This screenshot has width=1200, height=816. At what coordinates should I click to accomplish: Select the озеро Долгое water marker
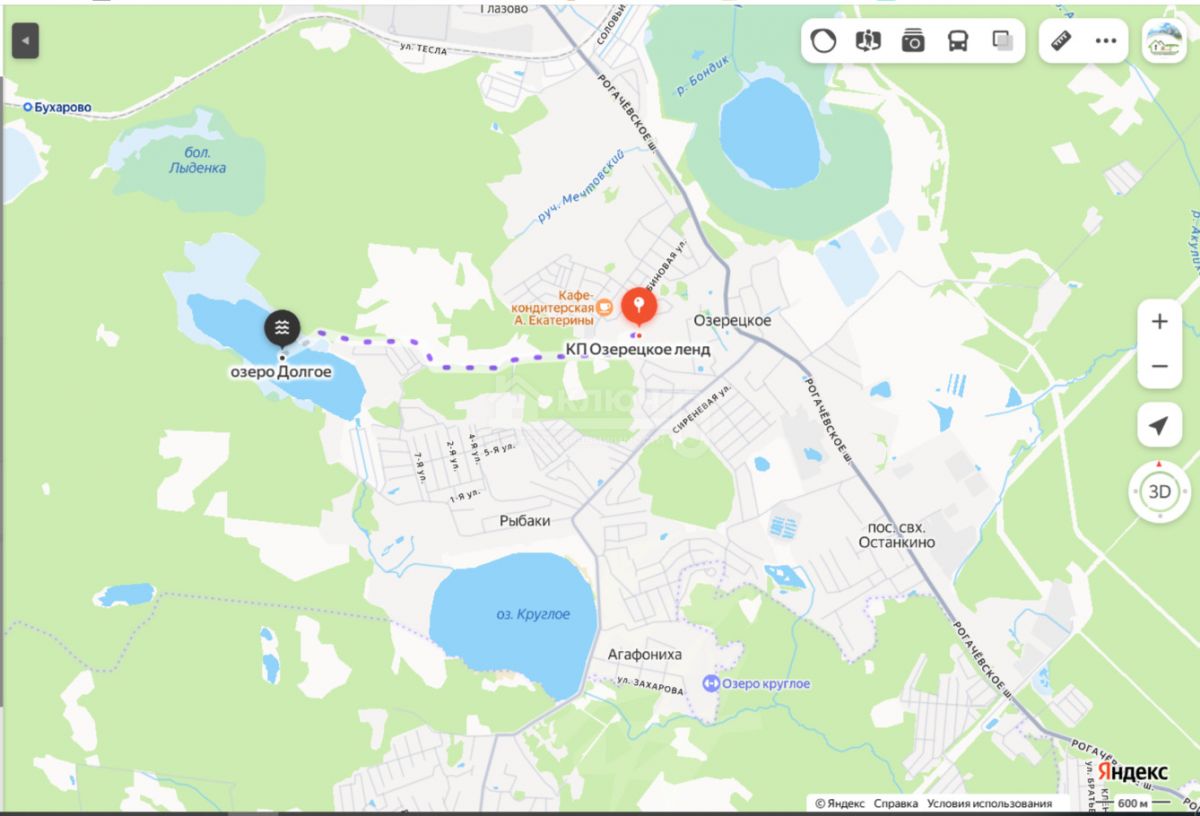(x=282, y=327)
